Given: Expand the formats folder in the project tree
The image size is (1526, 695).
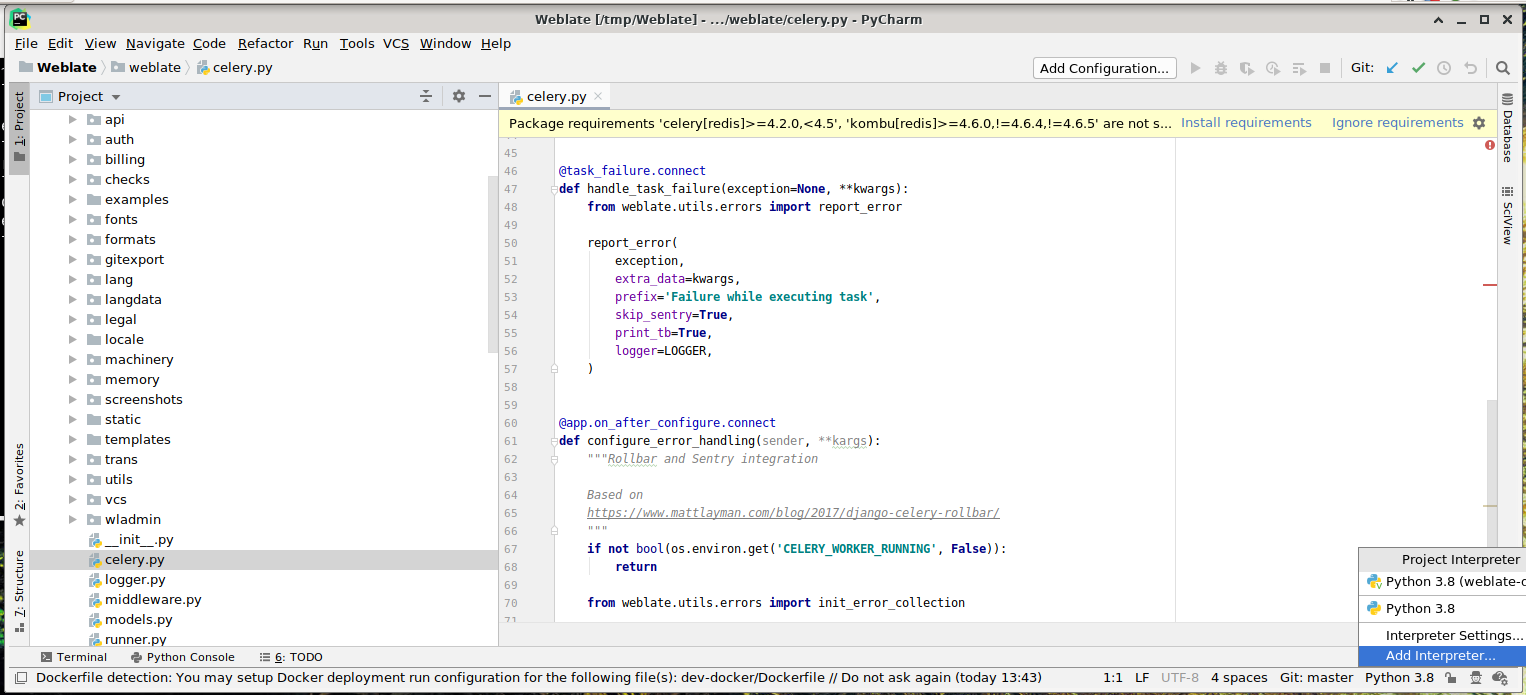Looking at the screenshot, I should click(x=71, y=239).
